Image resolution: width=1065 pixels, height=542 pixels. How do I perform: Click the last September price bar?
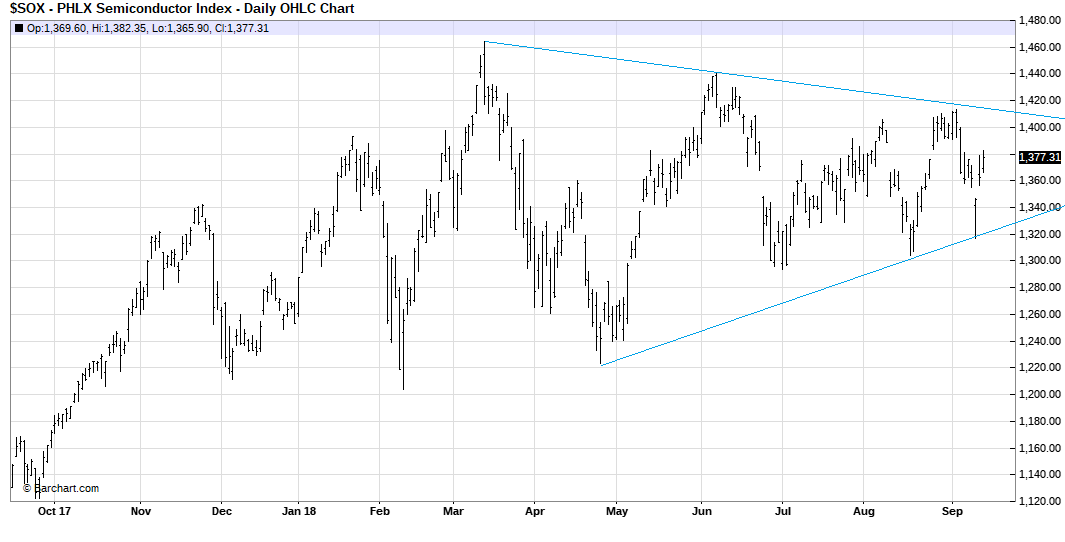[x=983, y=162]
